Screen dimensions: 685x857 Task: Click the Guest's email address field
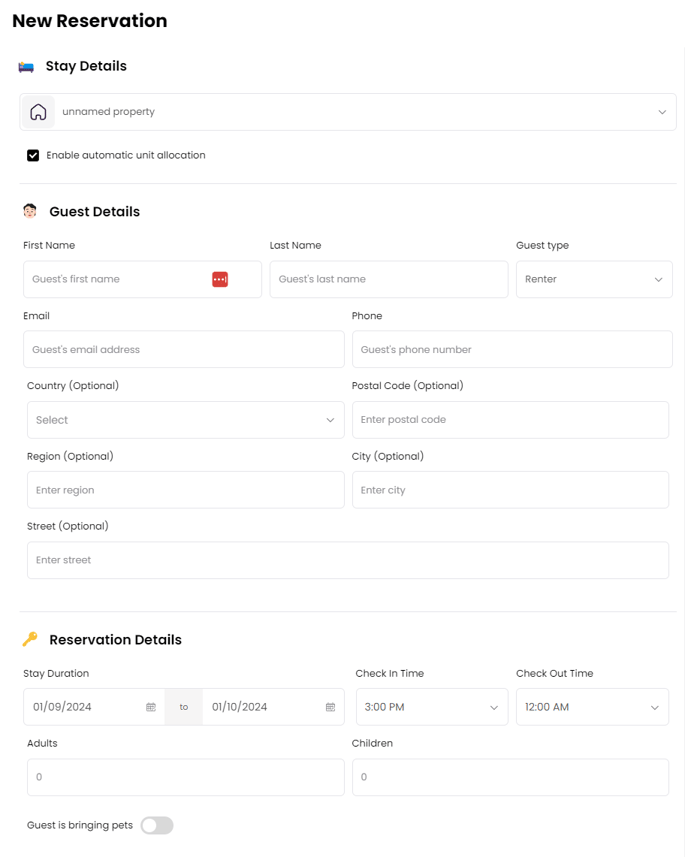point(184,349)
